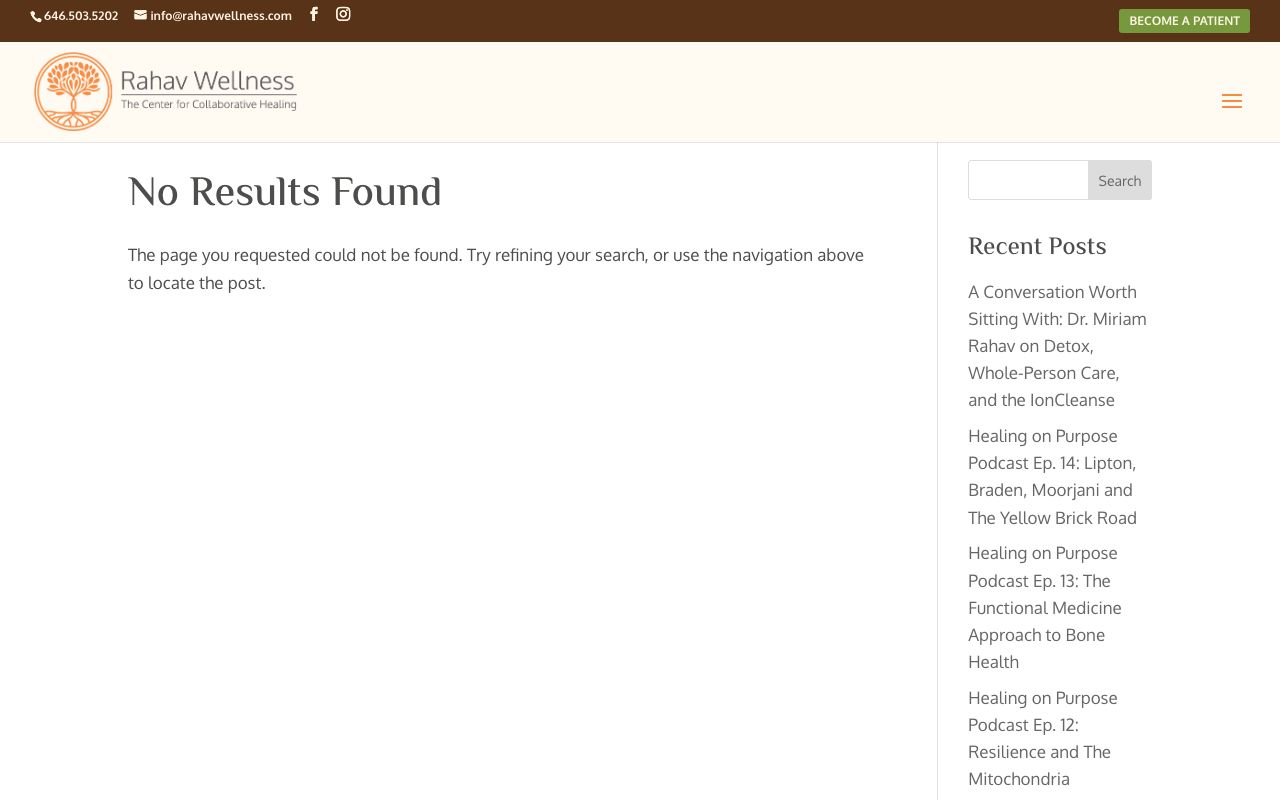Expand the hamburger navigation menu
The height and width of the screenshot is (800, 1280).
(1231, 101)
